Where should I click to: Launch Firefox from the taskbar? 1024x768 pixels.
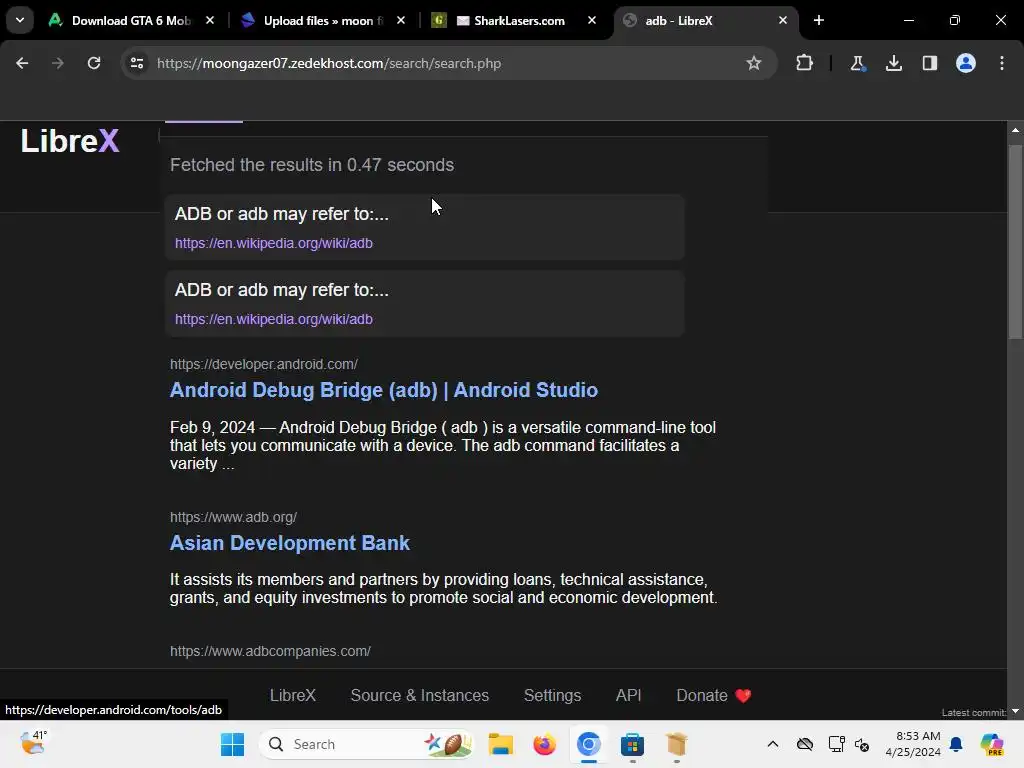click(544, 744)
